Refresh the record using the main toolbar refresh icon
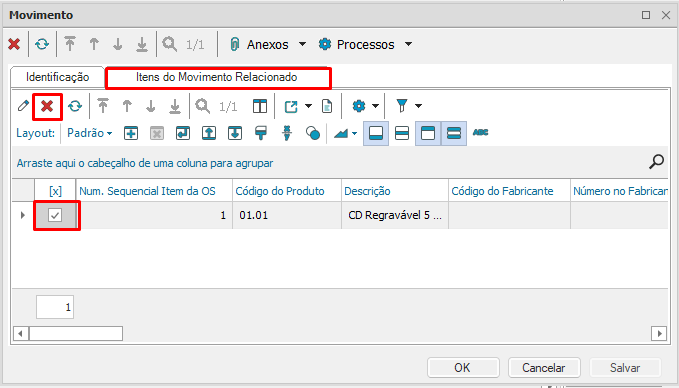 pyautogui.click(x=42, y=44)
